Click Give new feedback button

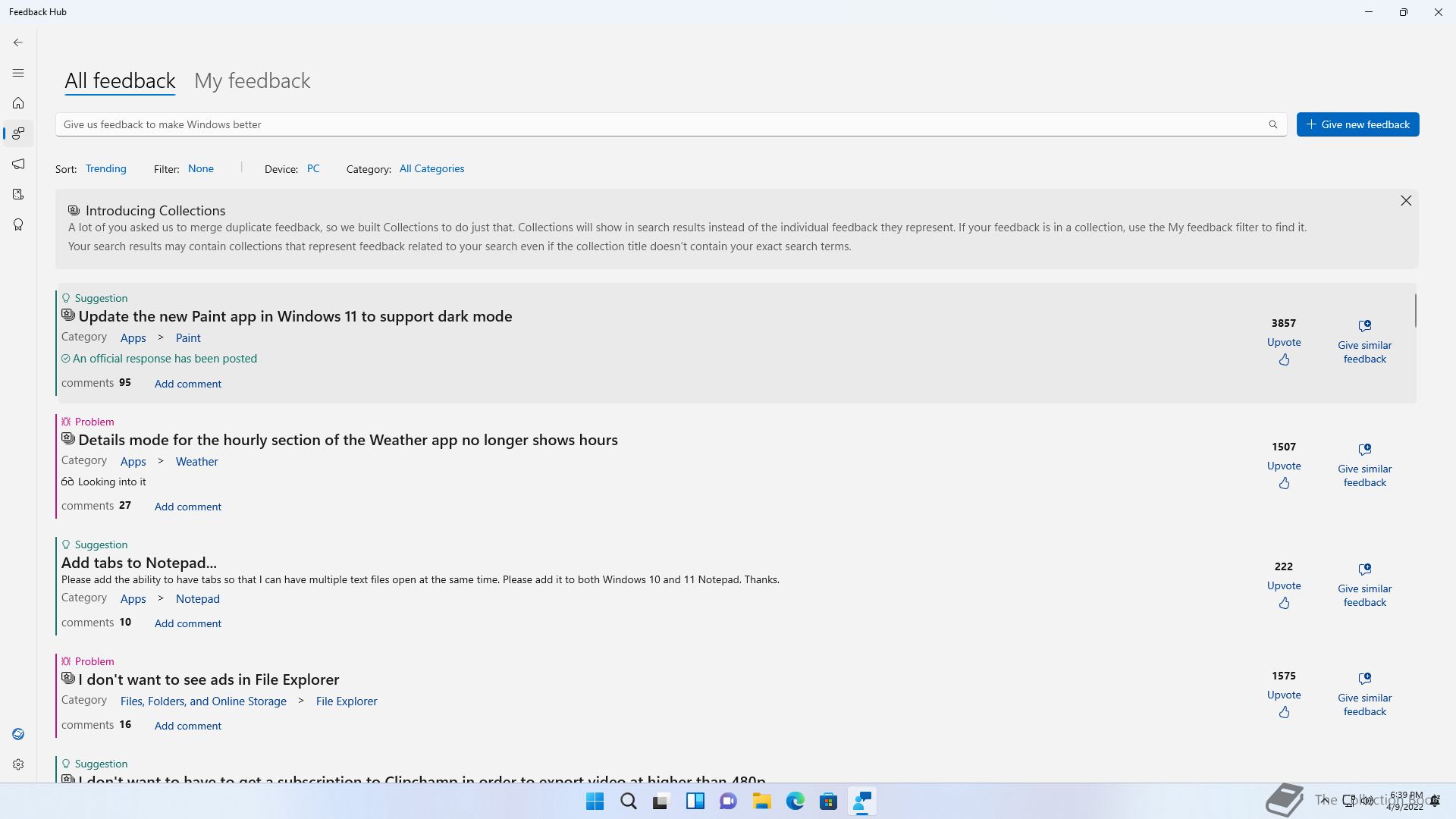[x=1358, y=124]
